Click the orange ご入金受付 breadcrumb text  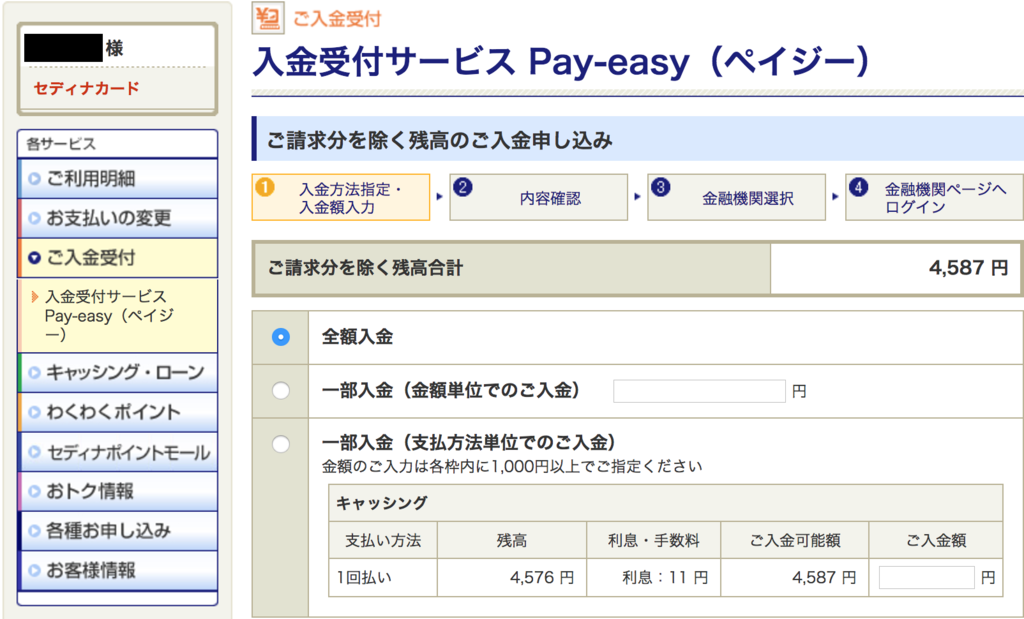pyautogui.click(x=337, y=18)
